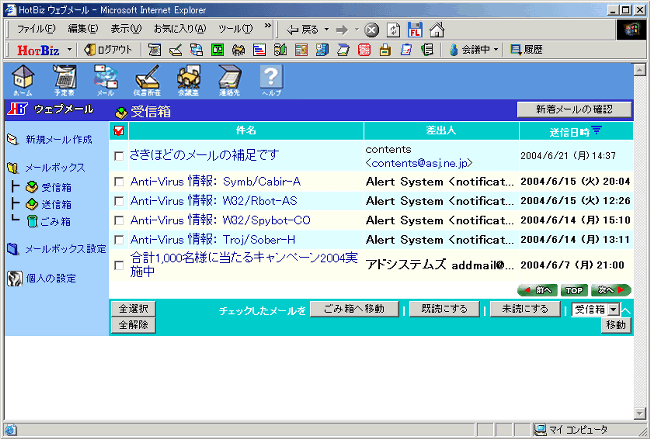Click the 新規メール作成 envelope icon
The width and height of the screenshot is (650, 439).
pyautogui.click(x=13, y=139)
